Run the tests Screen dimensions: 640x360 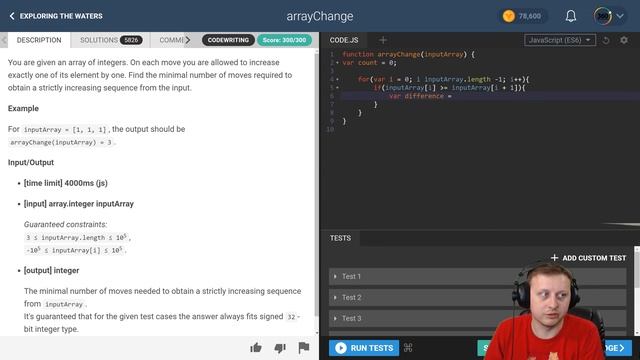tap(364, 348)
